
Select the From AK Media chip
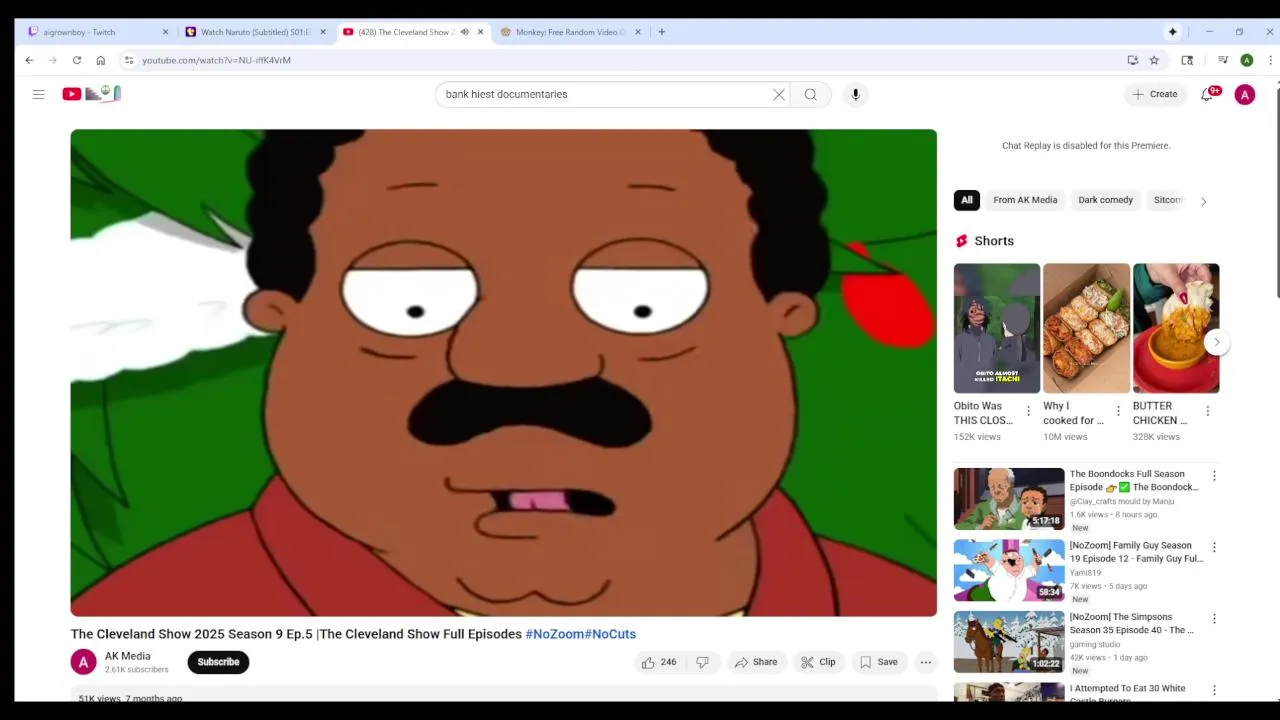pyautogui.click(x=1025, y=200)
